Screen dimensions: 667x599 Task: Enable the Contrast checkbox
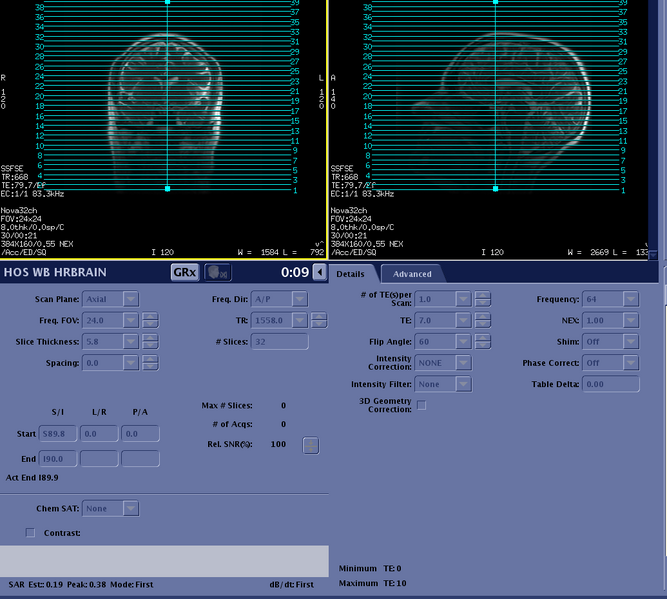point(30,533)
